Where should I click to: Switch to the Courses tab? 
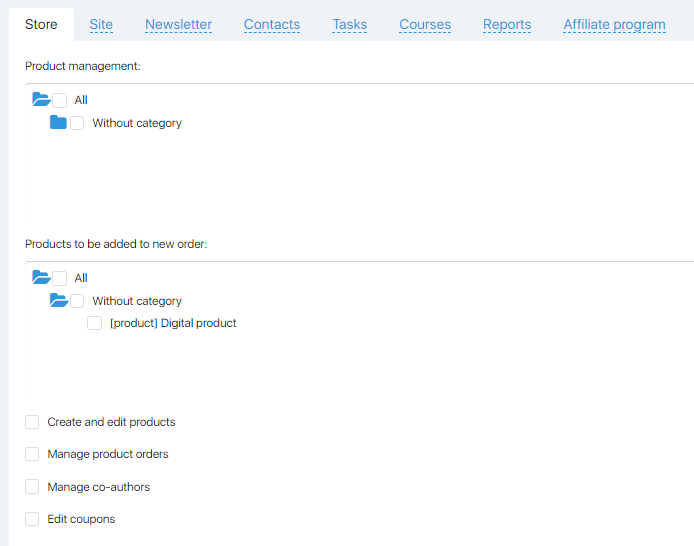(x=425, y=24)
